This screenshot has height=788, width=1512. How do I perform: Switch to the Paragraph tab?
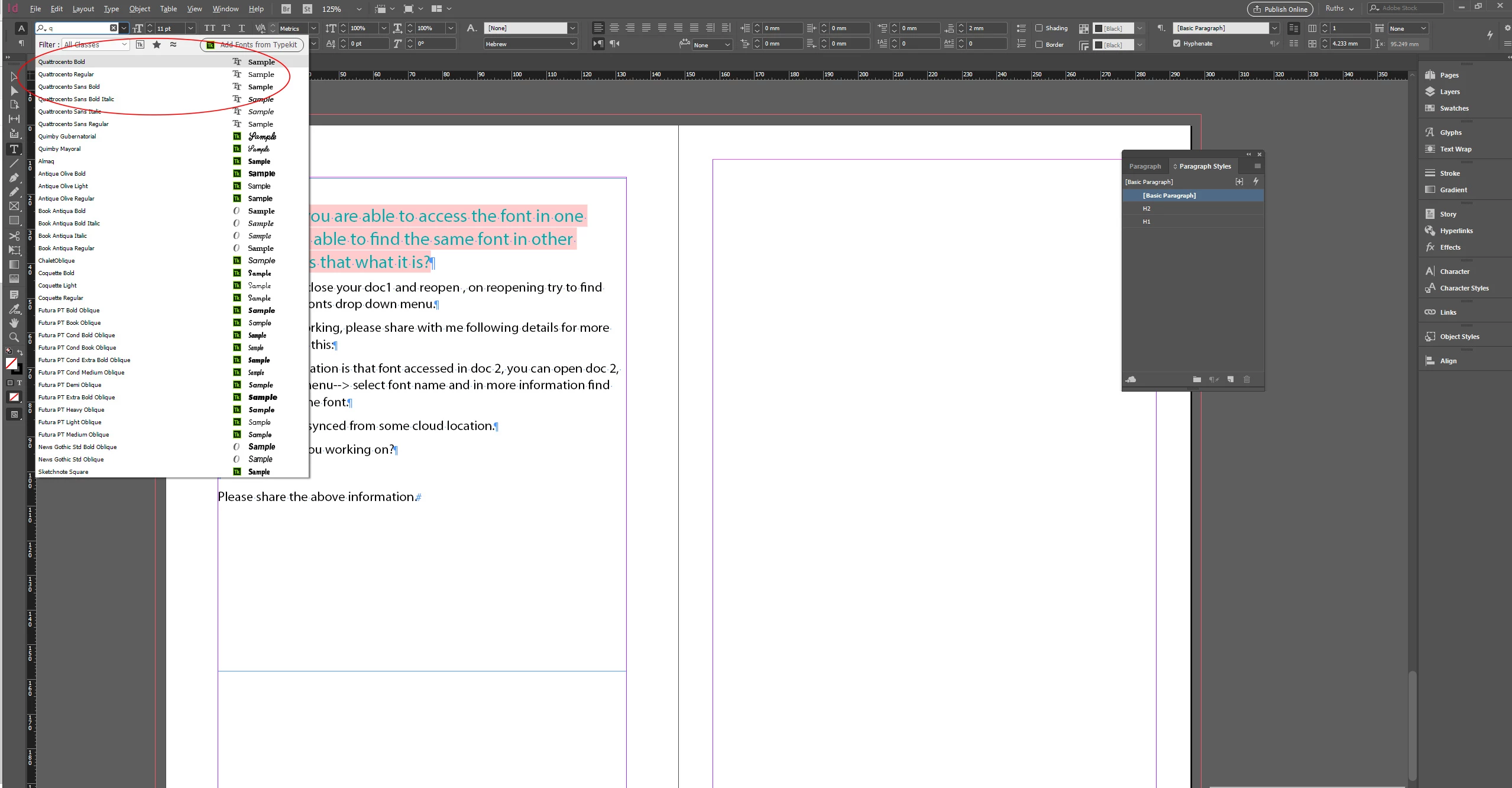1145,166
